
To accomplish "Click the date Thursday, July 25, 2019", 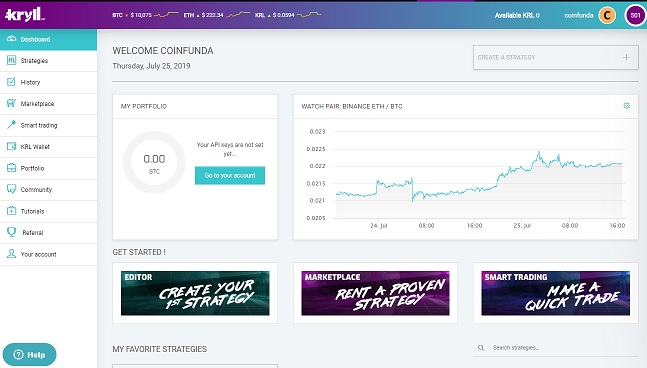I will 151,66.
